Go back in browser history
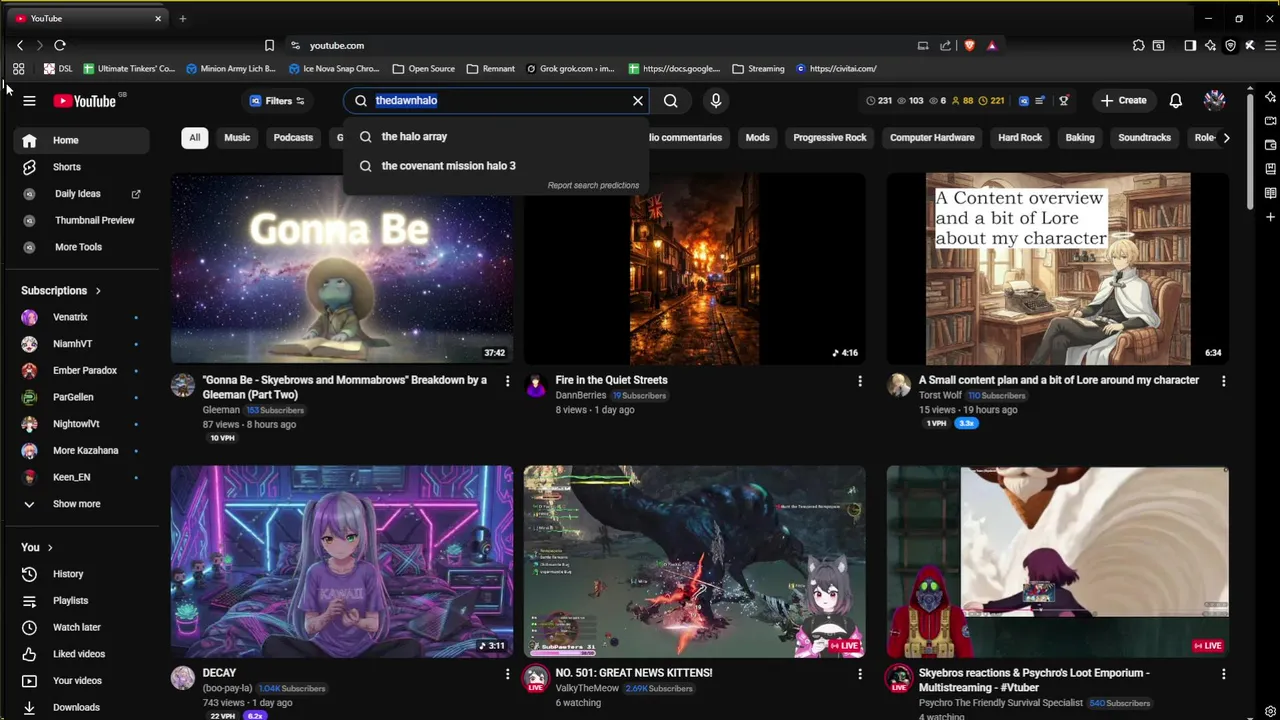The image size is (1280, 720). click(20, 45)
